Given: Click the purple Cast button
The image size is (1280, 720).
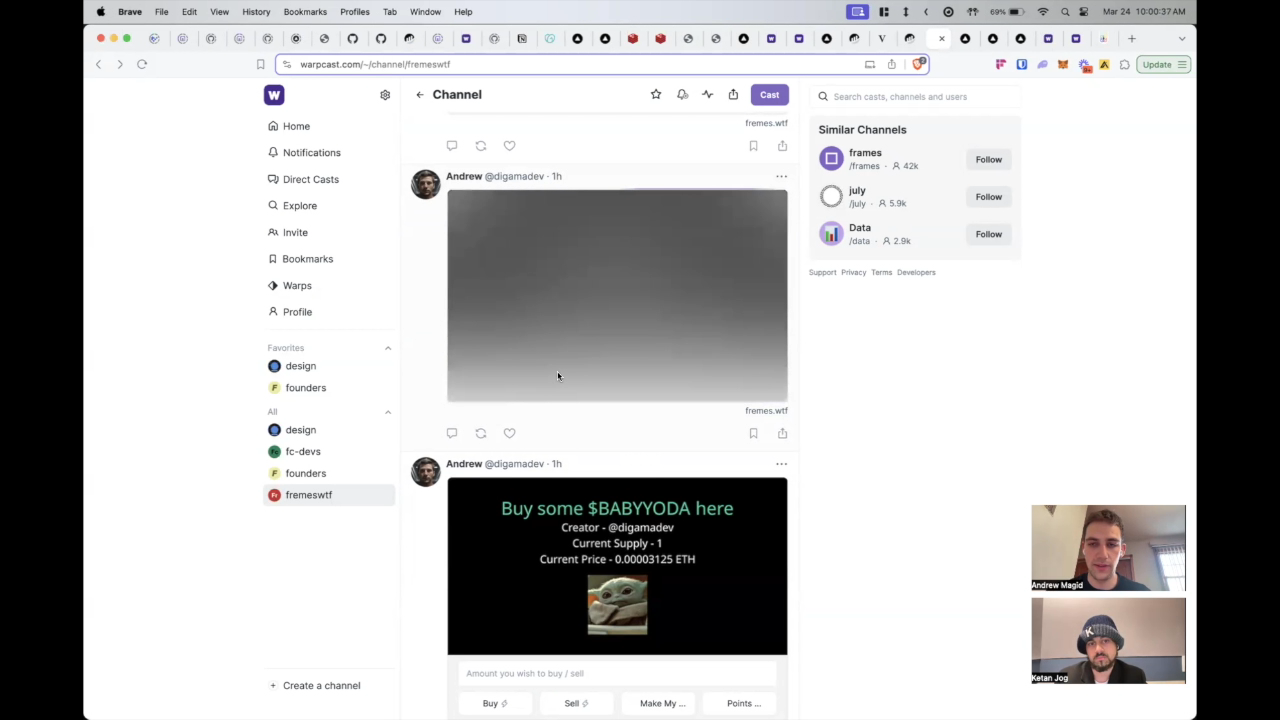Looking at the screenshot, I should tap(769, 95).
